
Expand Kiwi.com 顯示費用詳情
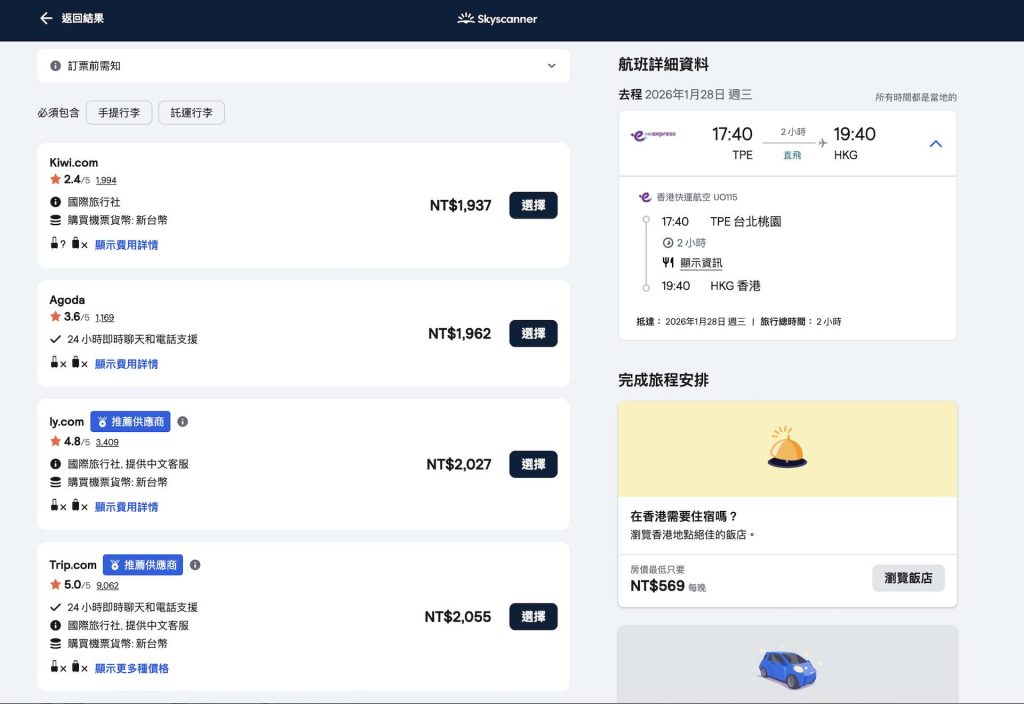click(x=126, y=245)
